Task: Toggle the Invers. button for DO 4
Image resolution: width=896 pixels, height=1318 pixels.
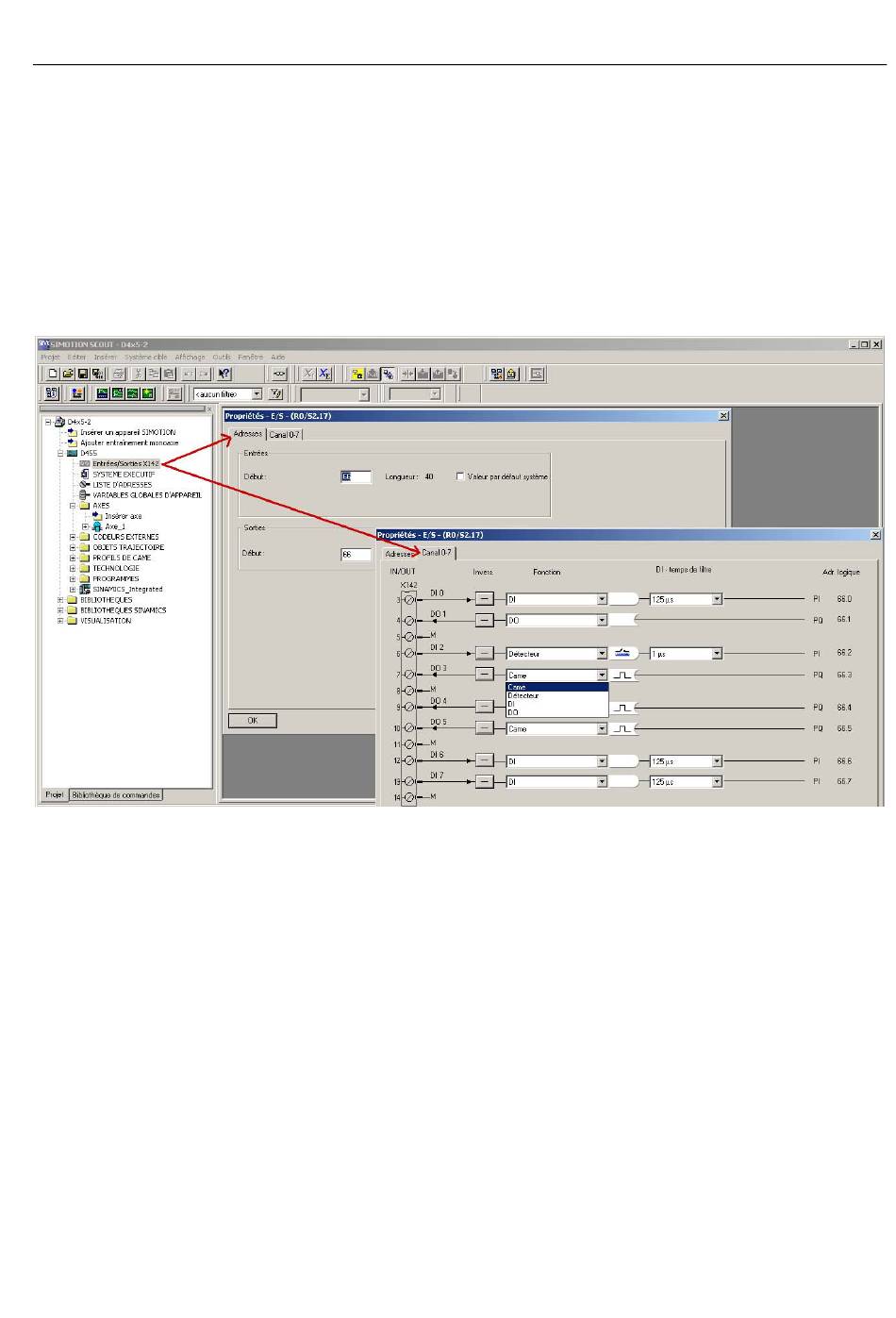Action: click(x=484, y=707)
